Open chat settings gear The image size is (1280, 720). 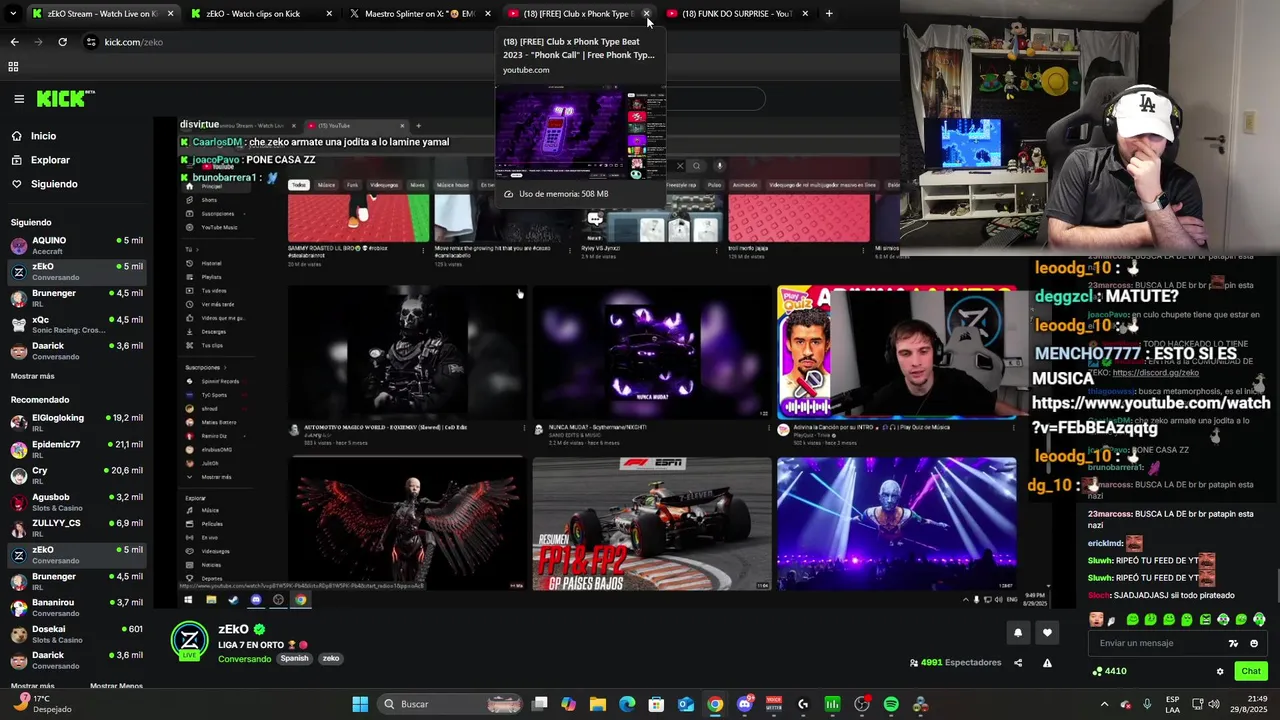pos(1219,671)
